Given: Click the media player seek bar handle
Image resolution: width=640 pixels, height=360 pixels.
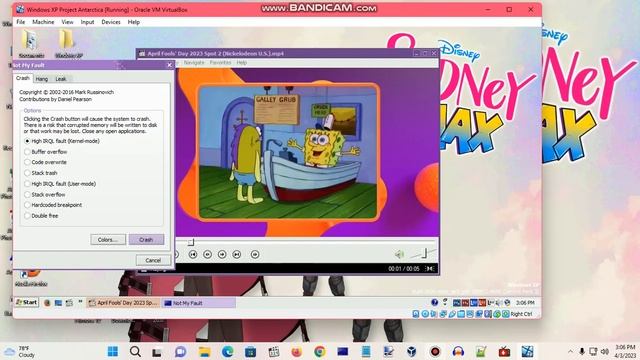Looking at the screenshot, I should 191,242.
